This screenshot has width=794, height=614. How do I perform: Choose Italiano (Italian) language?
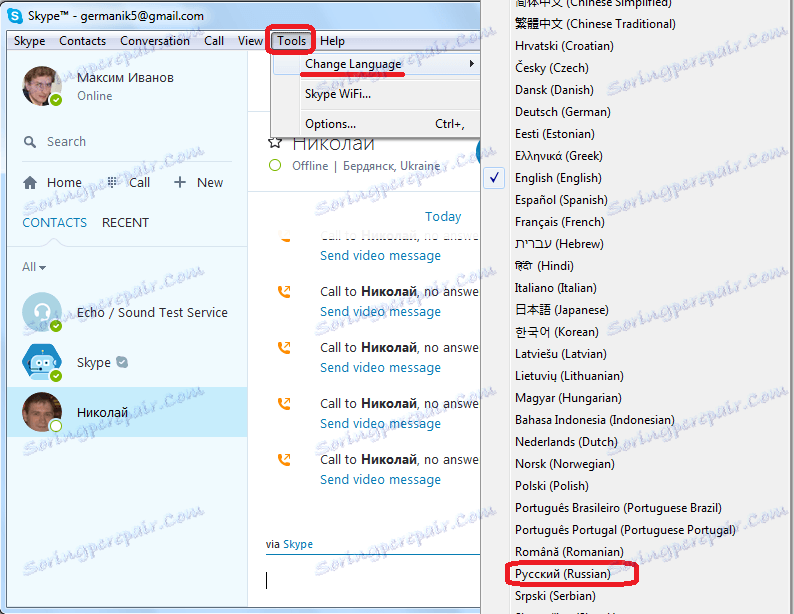tap(555, 288)
